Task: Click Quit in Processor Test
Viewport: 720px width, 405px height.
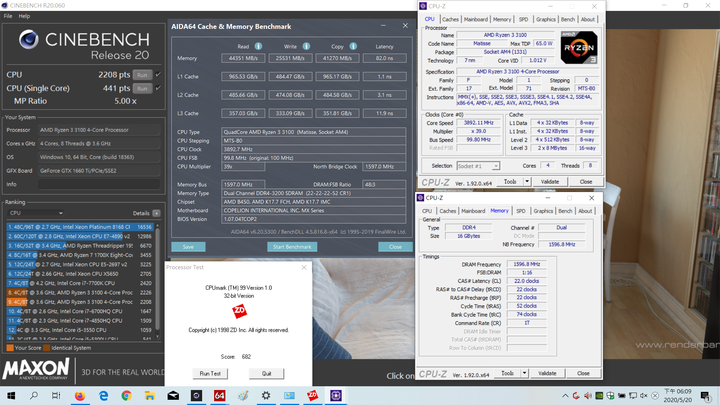Action: tap(267, 373)
